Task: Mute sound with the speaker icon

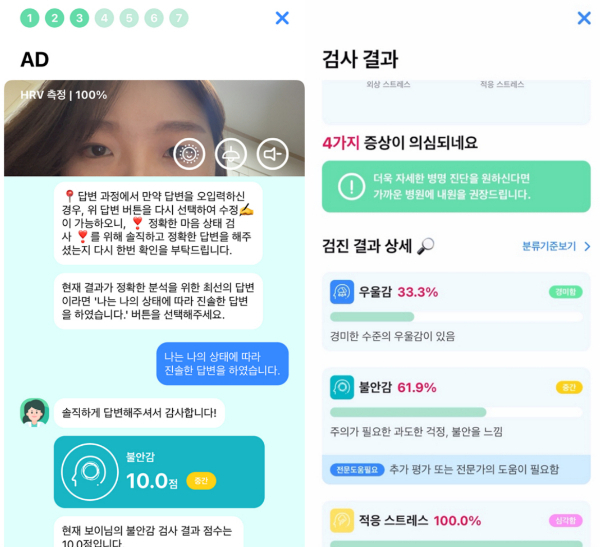Action: click(272, 154)
